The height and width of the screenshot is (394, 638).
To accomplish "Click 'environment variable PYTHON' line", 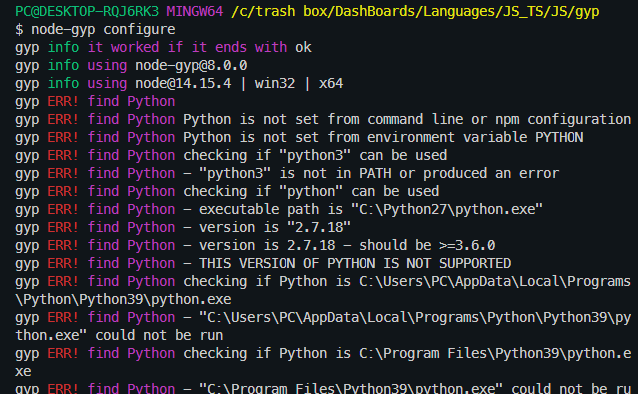I will pos(299,138).
